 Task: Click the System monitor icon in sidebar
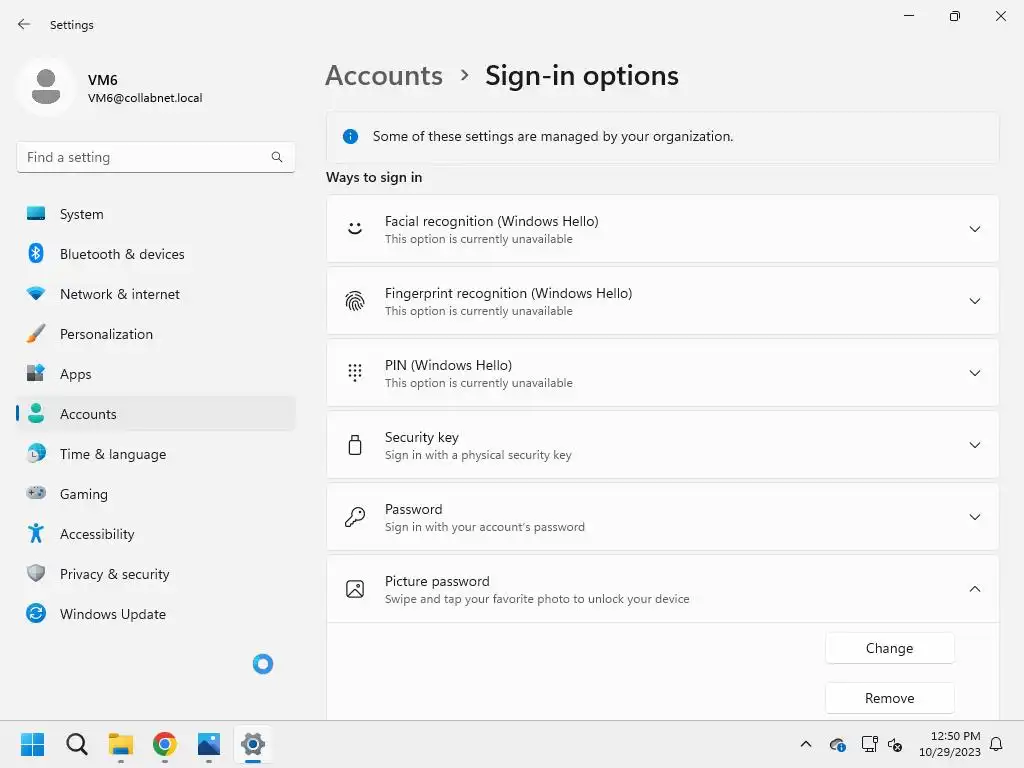(36, 214)
